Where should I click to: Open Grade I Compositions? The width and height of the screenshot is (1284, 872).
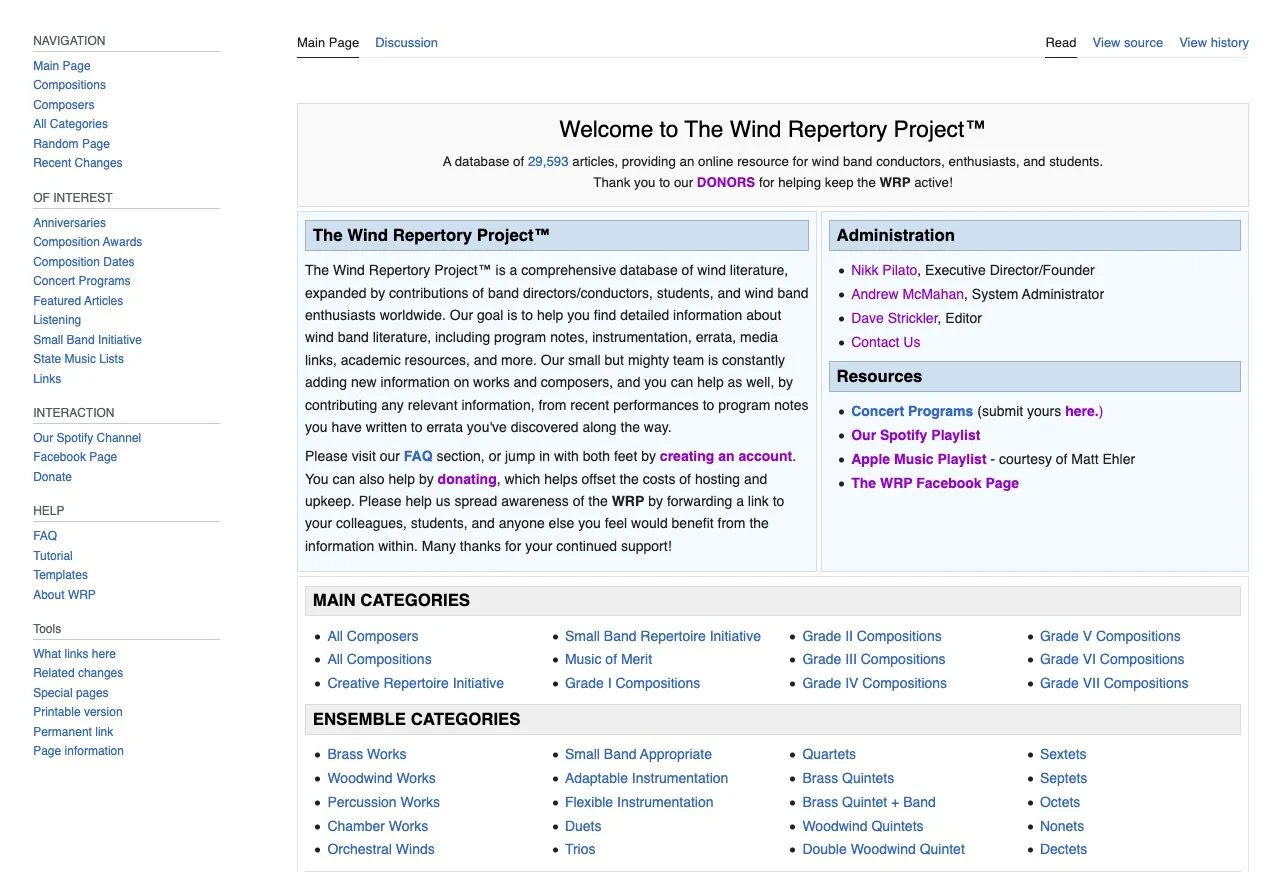[632, 683]
